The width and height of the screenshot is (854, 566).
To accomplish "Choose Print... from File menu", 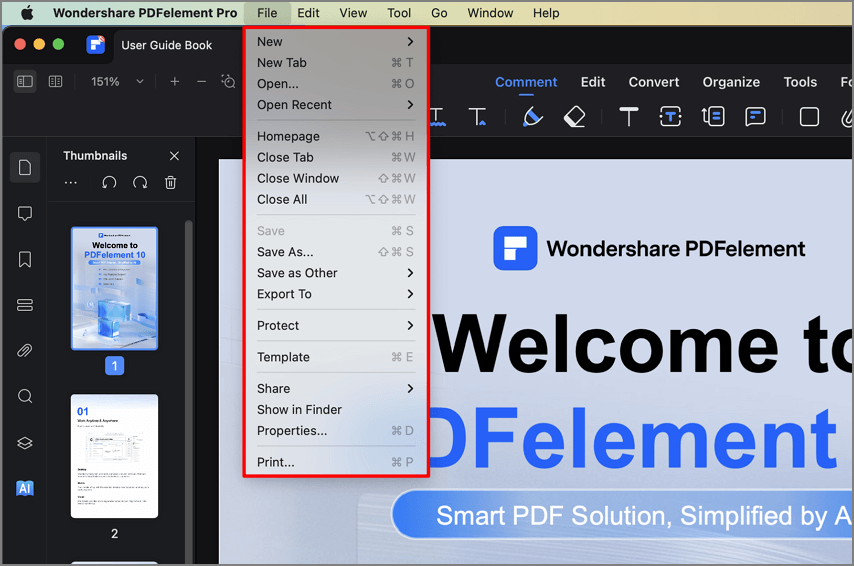I will (x=336, y=462).
